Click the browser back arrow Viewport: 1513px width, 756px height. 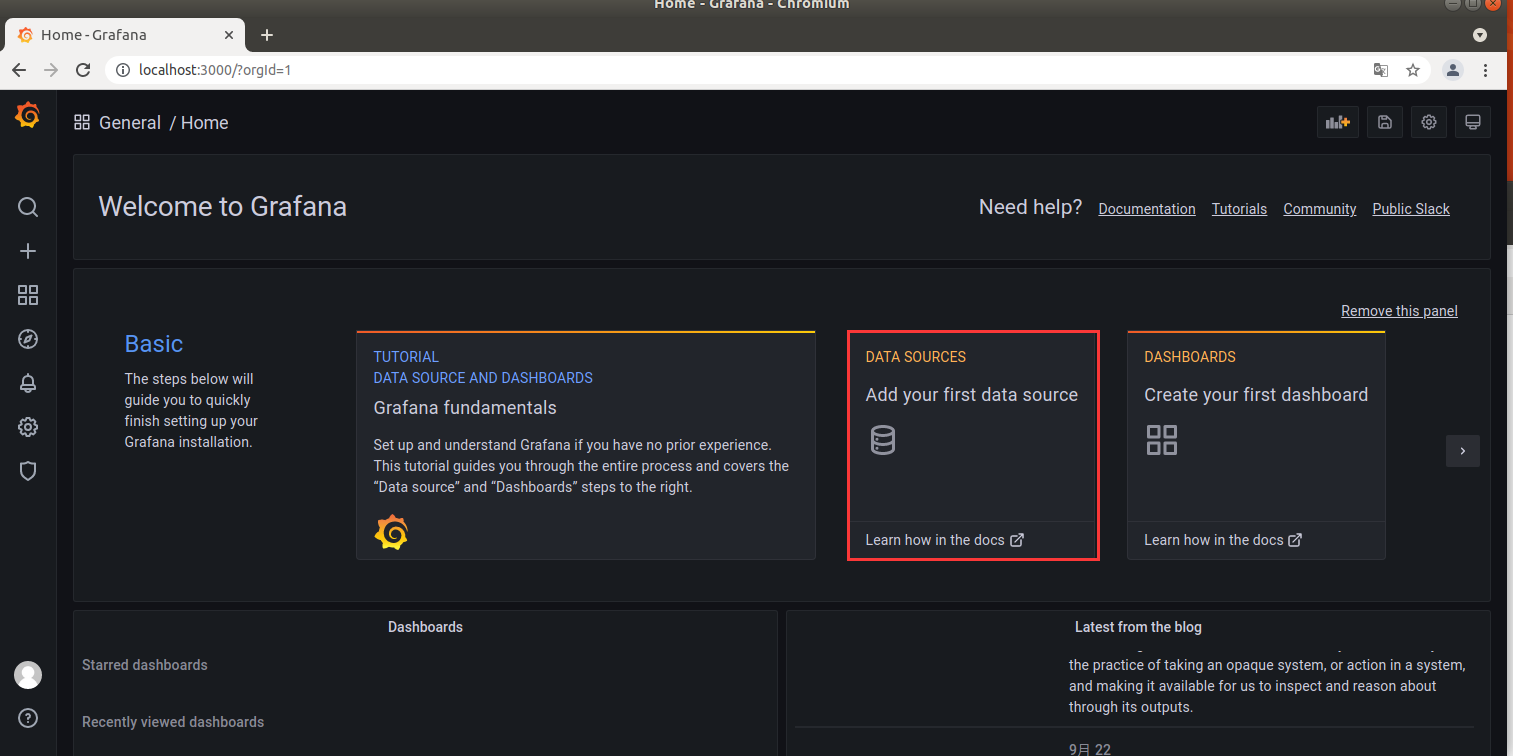(x=19, y=70)
